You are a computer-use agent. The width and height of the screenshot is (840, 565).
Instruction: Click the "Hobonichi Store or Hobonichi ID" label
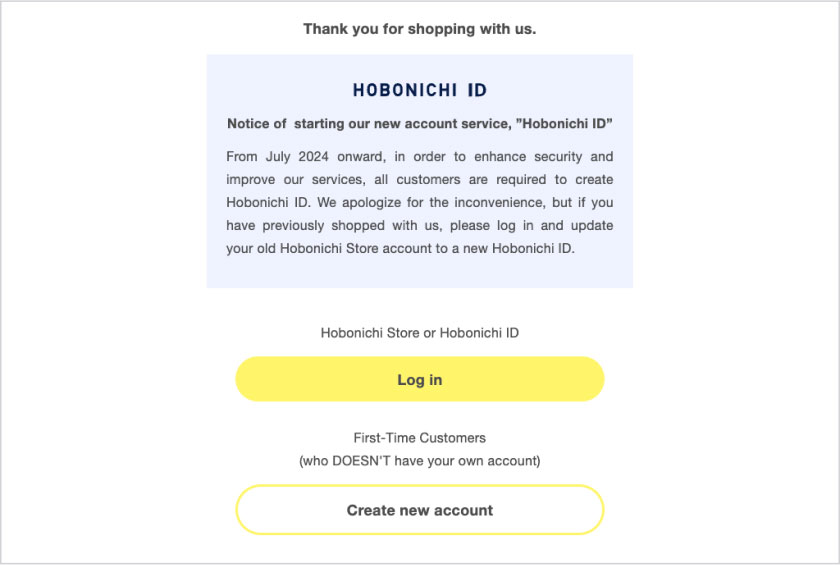click(x=420, y=333)
